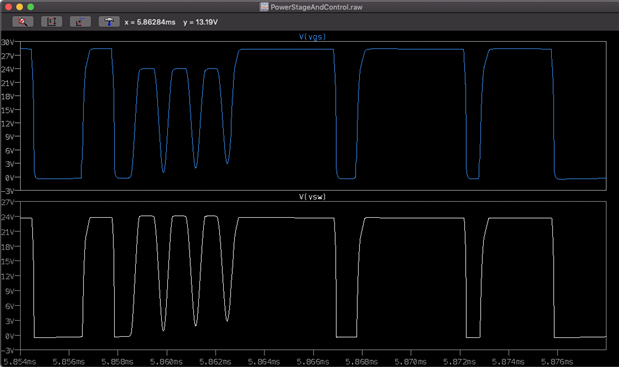Click the y = 13.19V cursor readout
This screenshot has height=367, width=619.
(x=200, y=22)
